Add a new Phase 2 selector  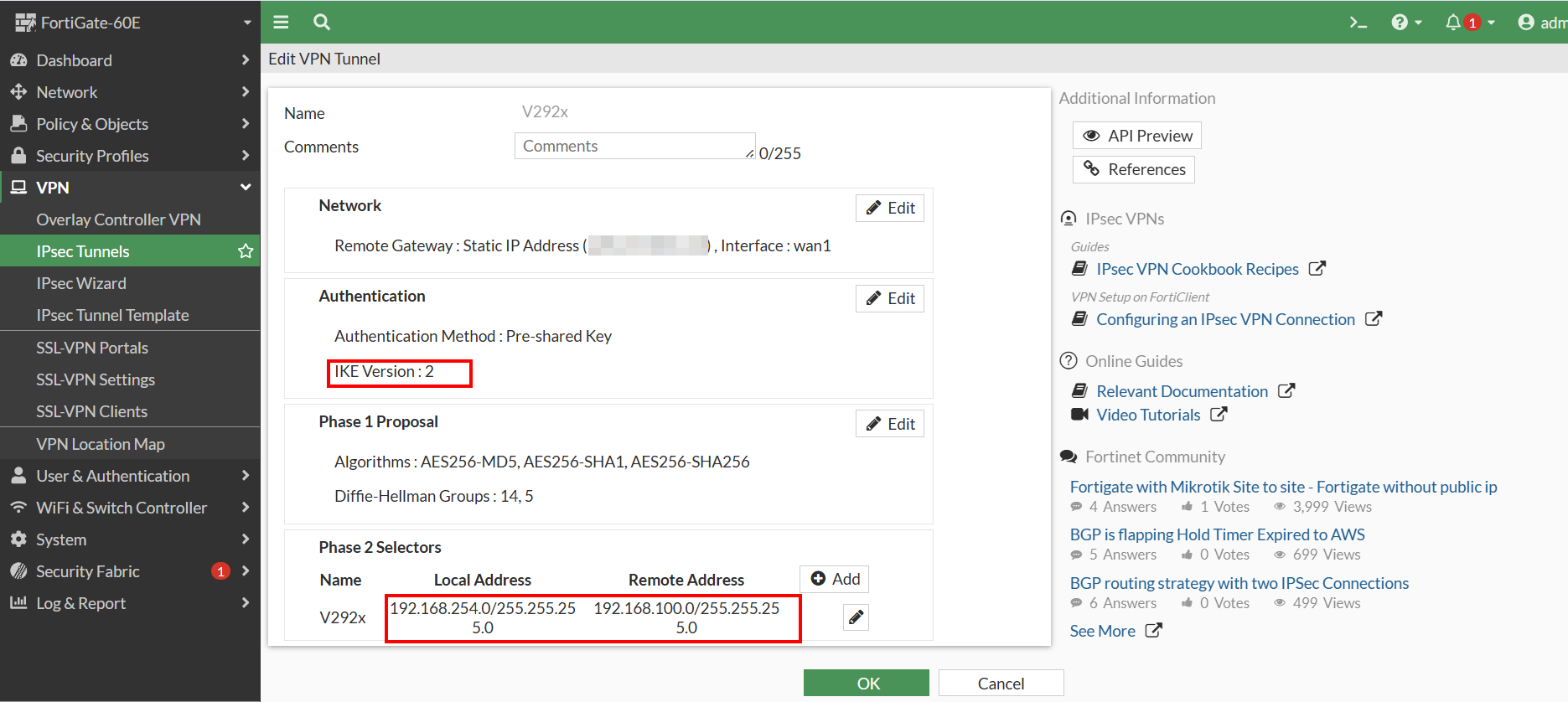[835, 579]
